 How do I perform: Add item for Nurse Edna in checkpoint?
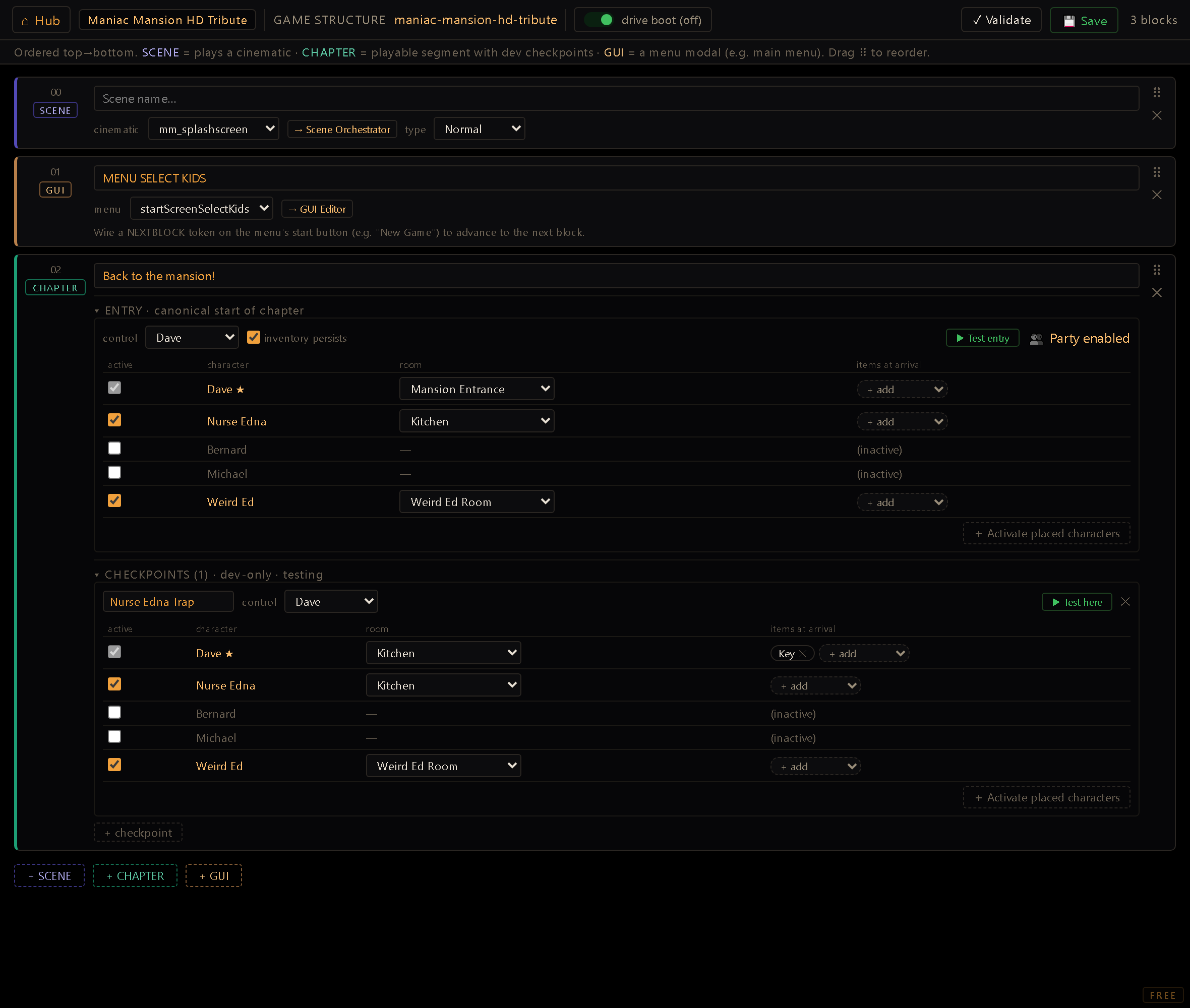tap(816, 686)
